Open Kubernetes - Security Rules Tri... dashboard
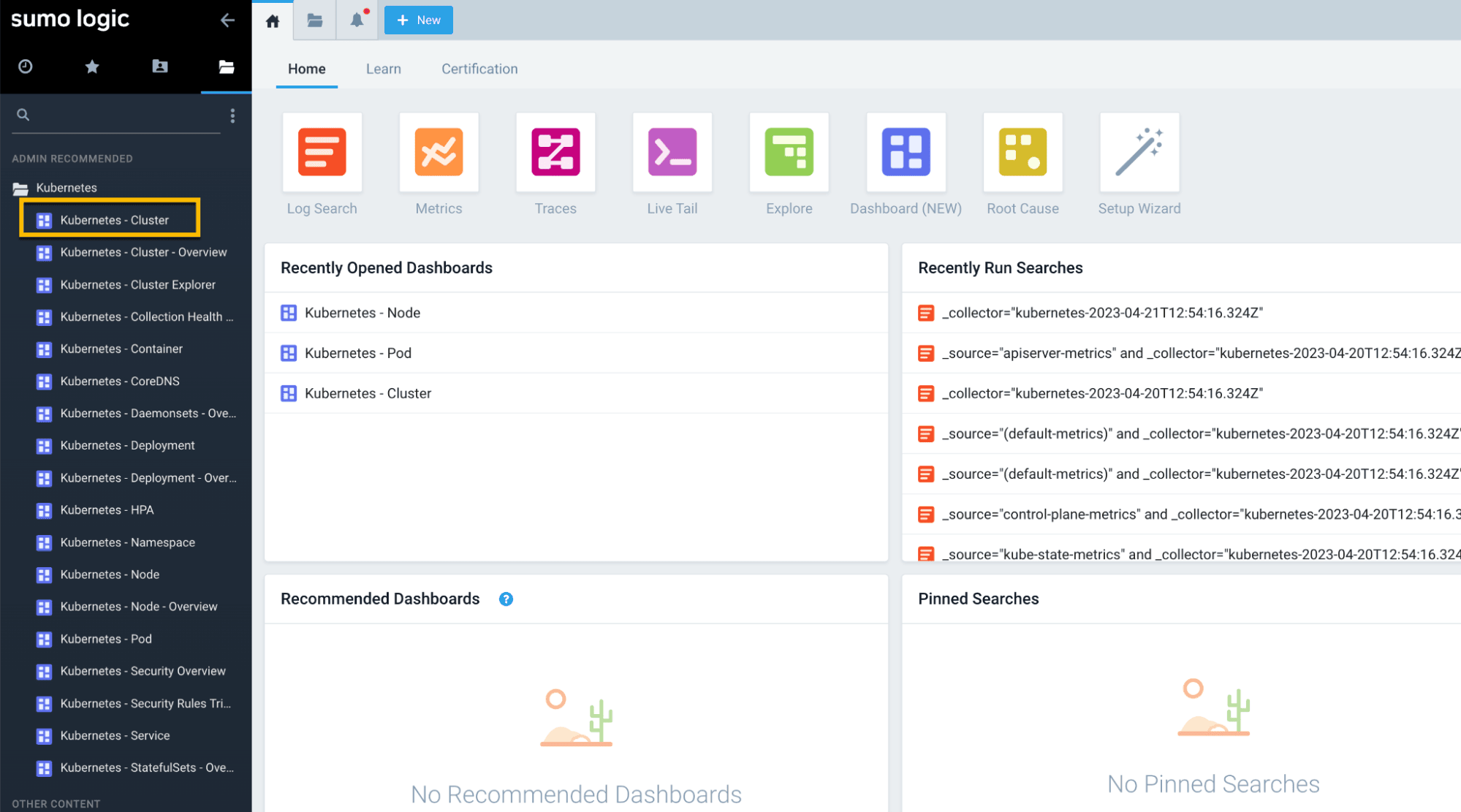The height and width of the screenshot is (812, 1461). pos(134,703)
